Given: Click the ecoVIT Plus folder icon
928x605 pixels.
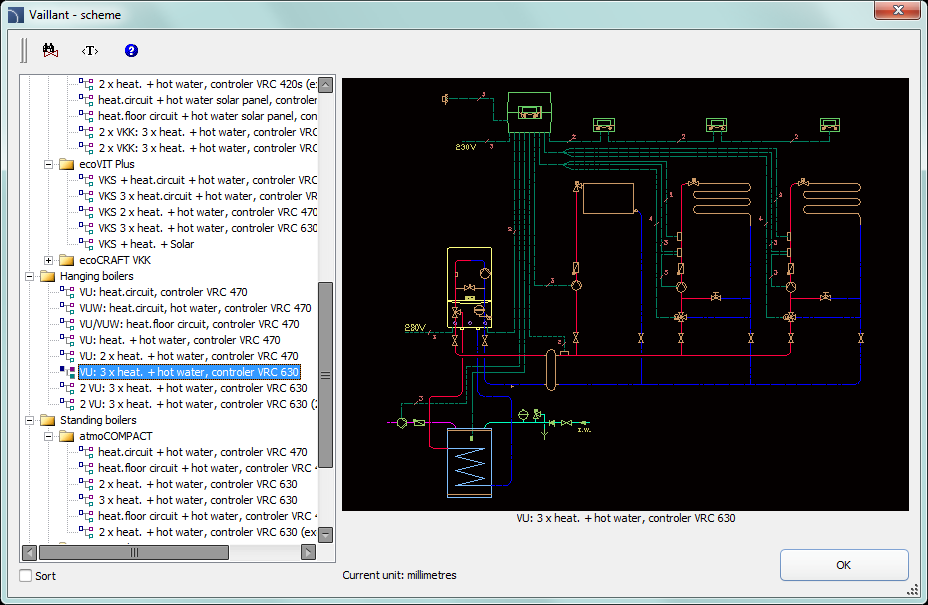Looking at the screenshot, I should 67,164.
